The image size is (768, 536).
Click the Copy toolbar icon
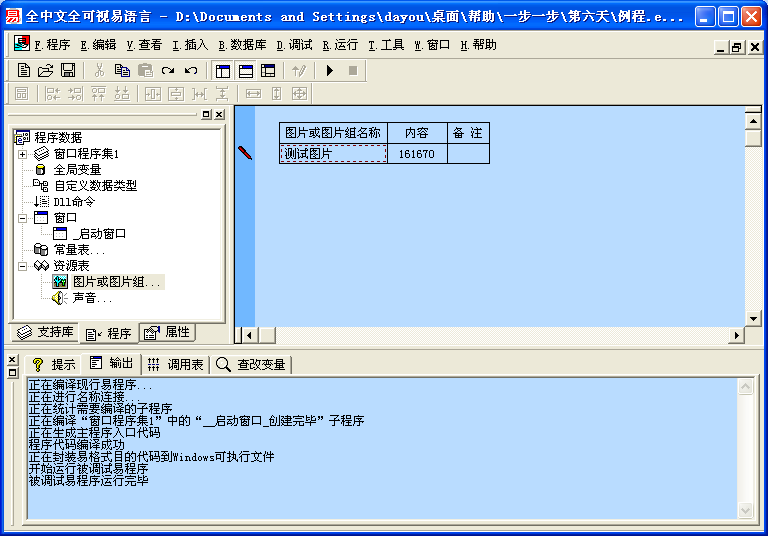click(122, 71)
